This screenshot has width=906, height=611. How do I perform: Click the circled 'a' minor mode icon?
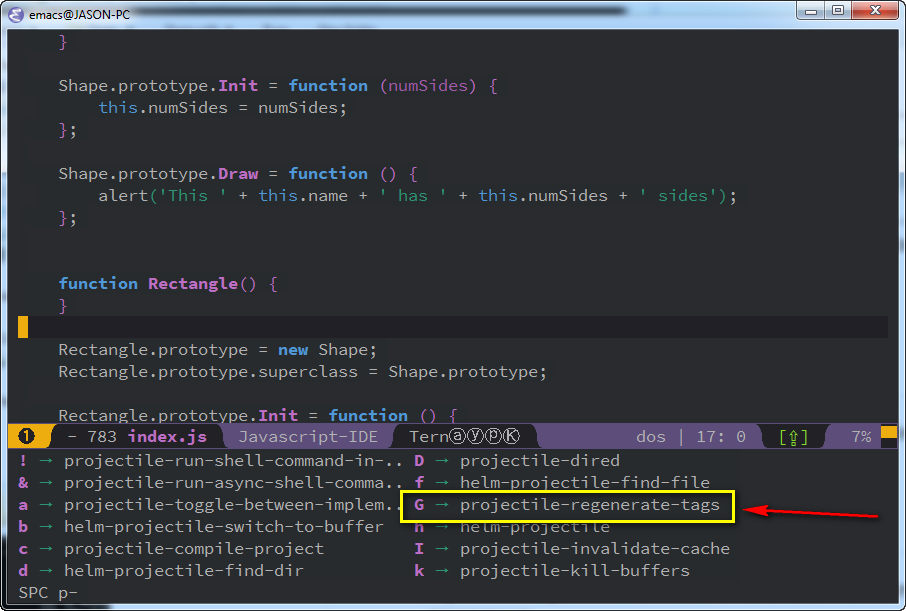[x=457, y=436]
